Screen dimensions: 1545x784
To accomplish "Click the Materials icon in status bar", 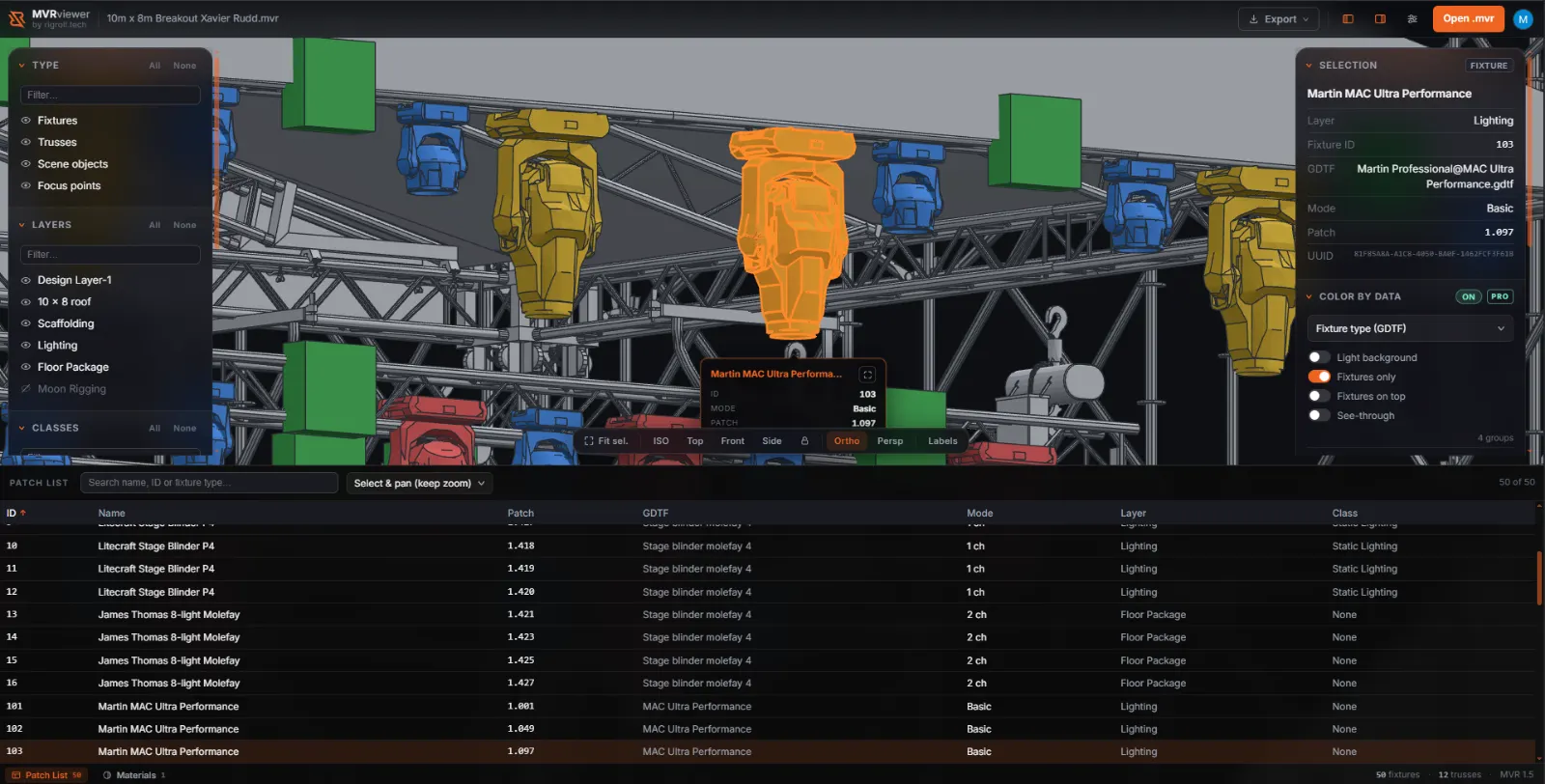I will click(x=107, y=775).
